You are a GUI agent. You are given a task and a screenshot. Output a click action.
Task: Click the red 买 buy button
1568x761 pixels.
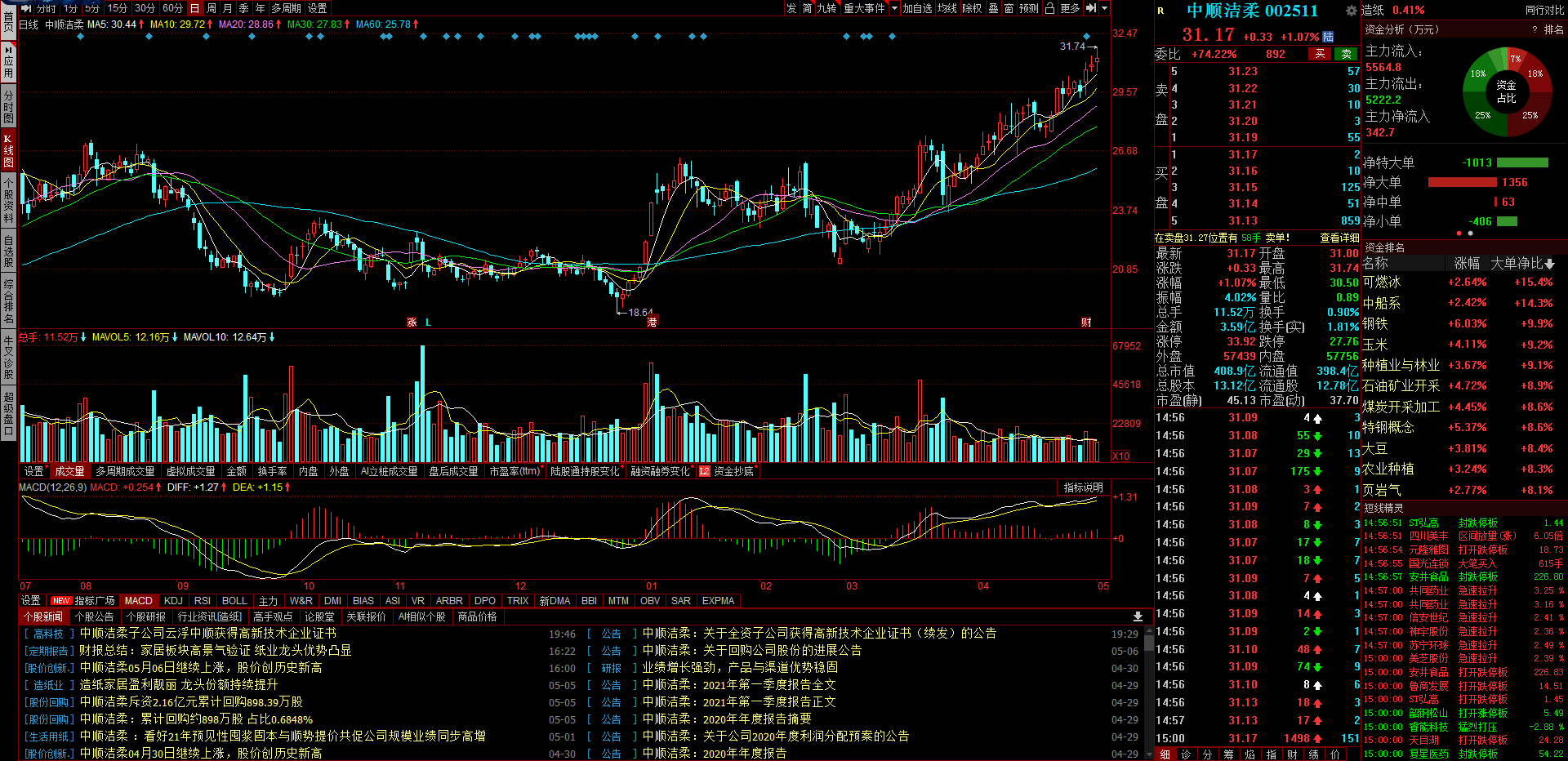[x=1320, y=54]
